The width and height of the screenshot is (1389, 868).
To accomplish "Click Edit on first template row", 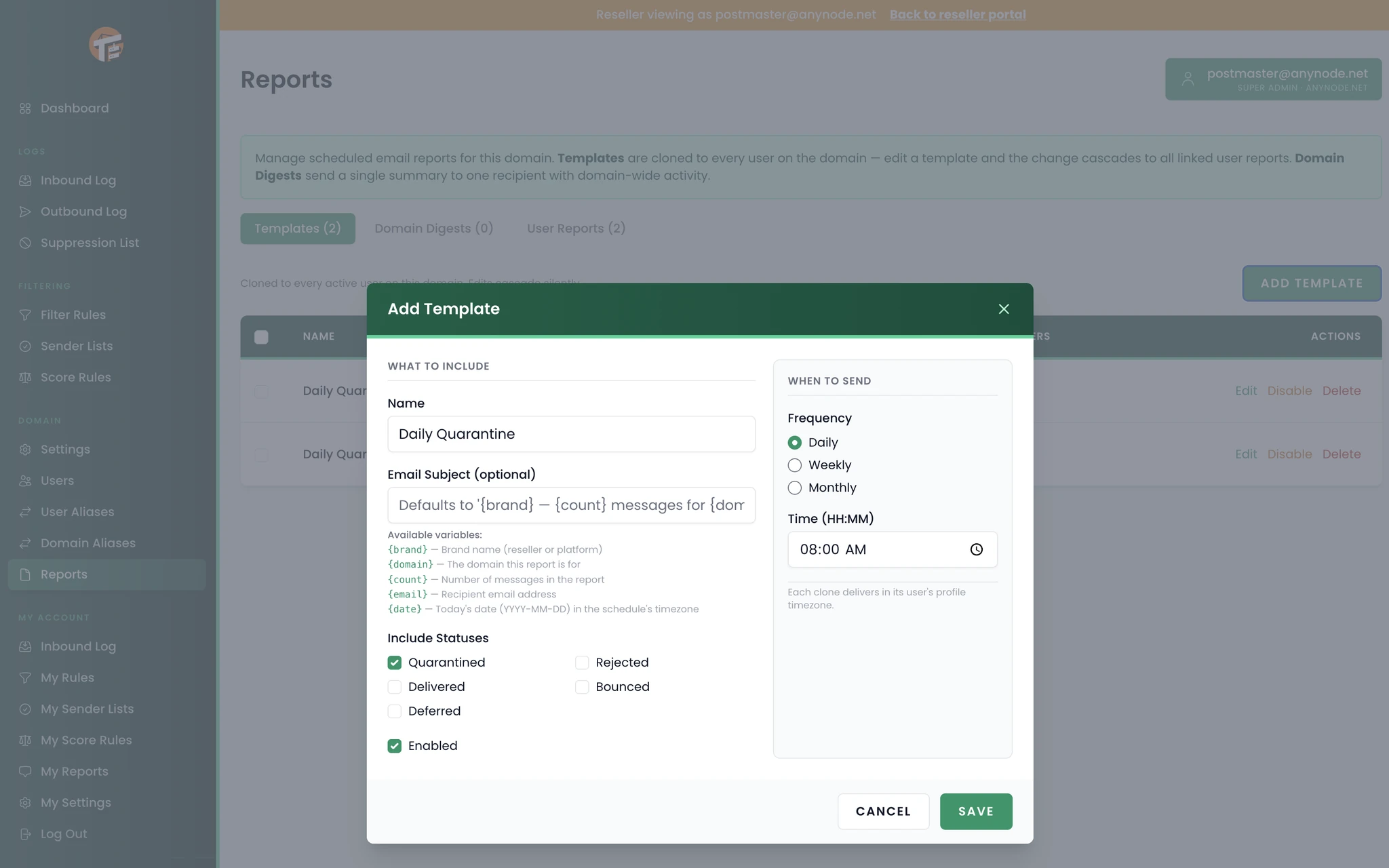I will click(1246, 391).
